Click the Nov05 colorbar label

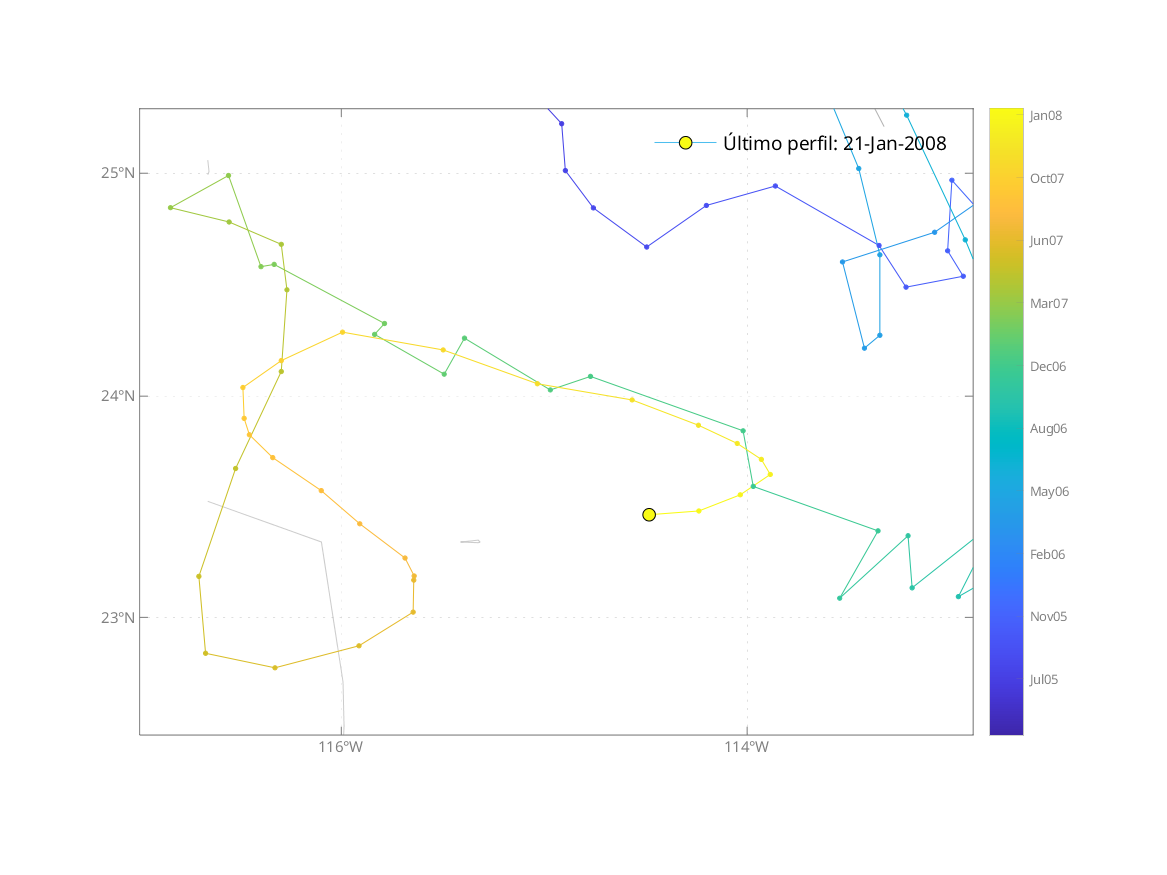1048,617
